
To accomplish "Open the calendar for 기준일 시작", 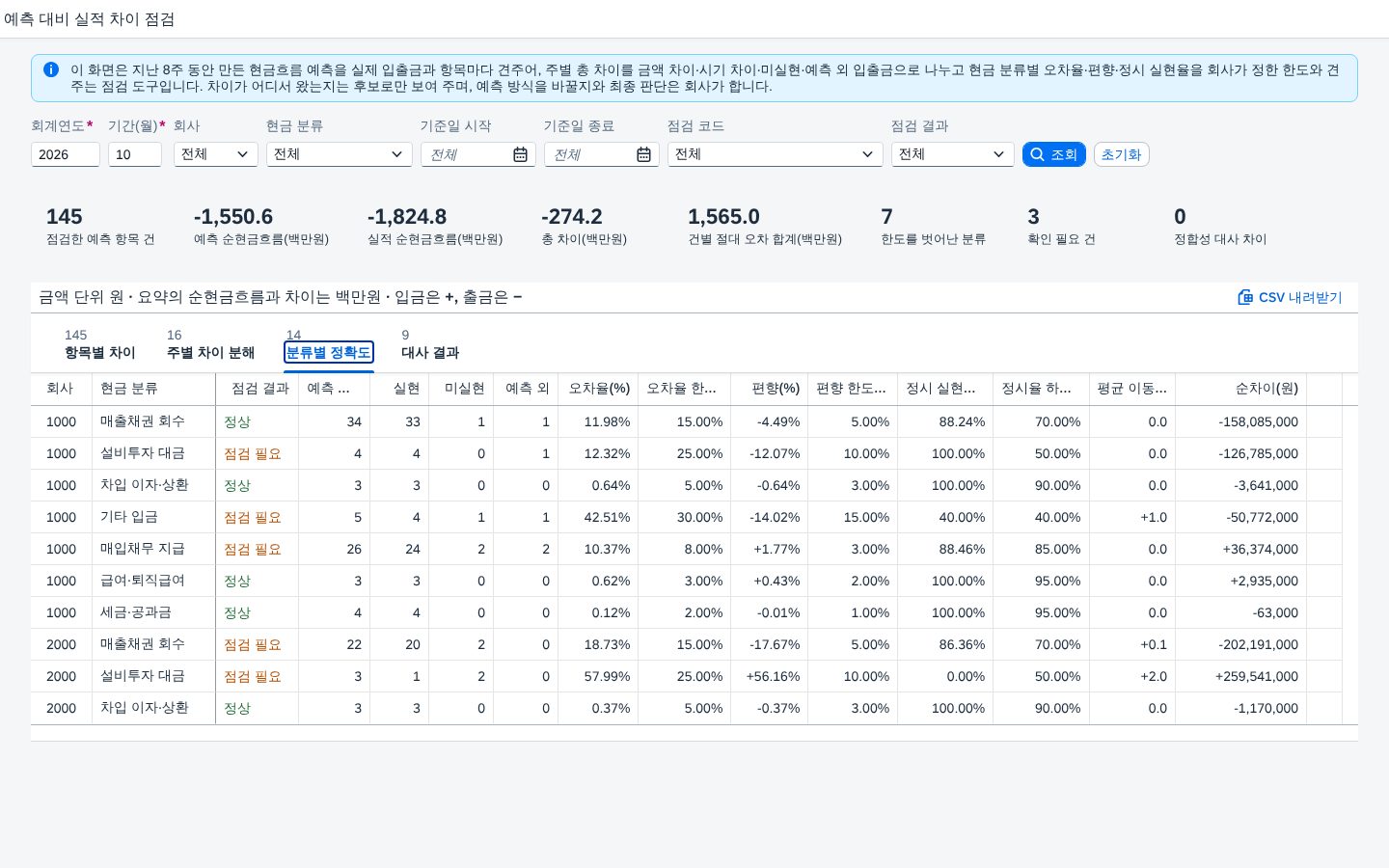I will (520, 154).
